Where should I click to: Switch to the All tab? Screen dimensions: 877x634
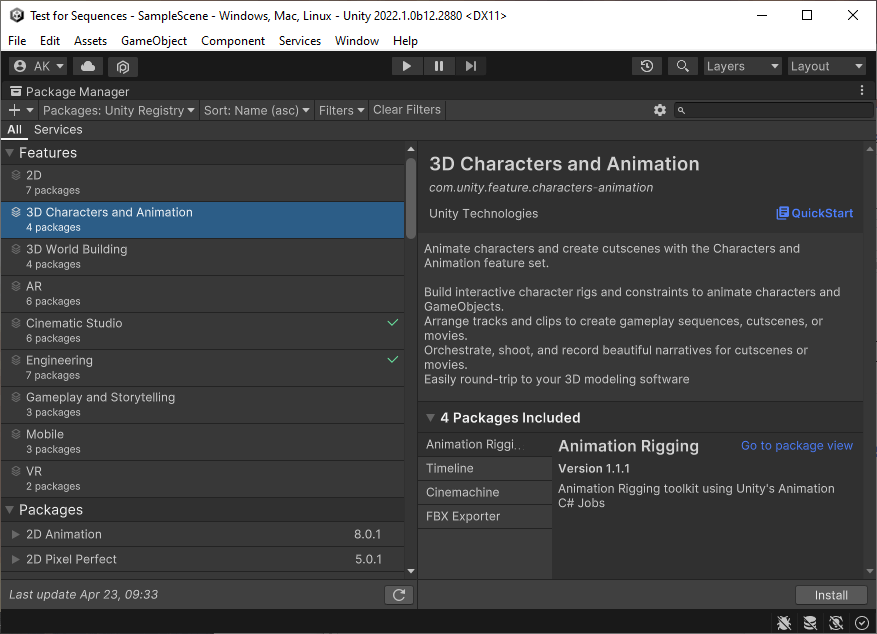(x=15, y=130)
